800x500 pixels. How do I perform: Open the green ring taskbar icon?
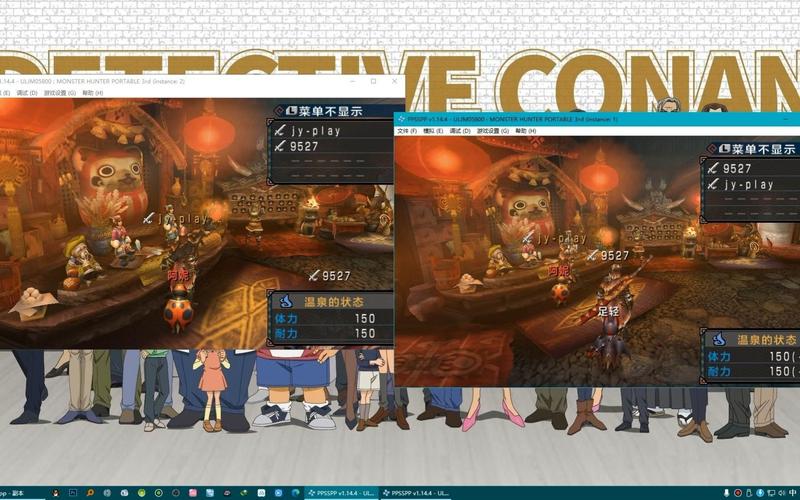[159, 493]
